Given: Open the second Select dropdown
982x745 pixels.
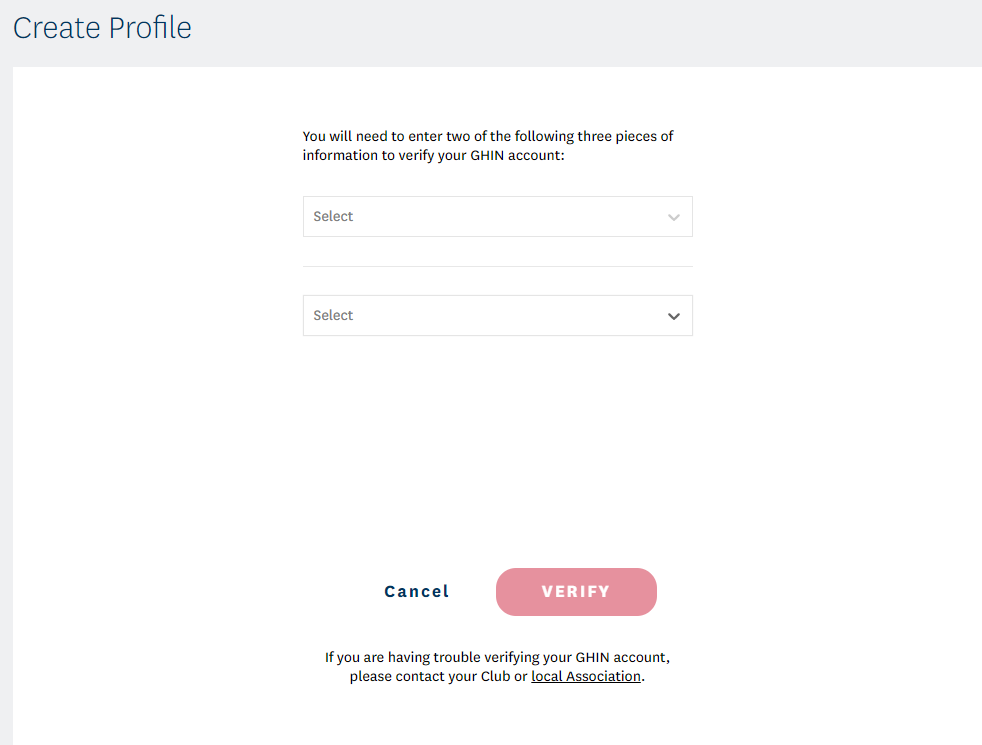Looking at the screenshot, I should [x=497, y=315].
